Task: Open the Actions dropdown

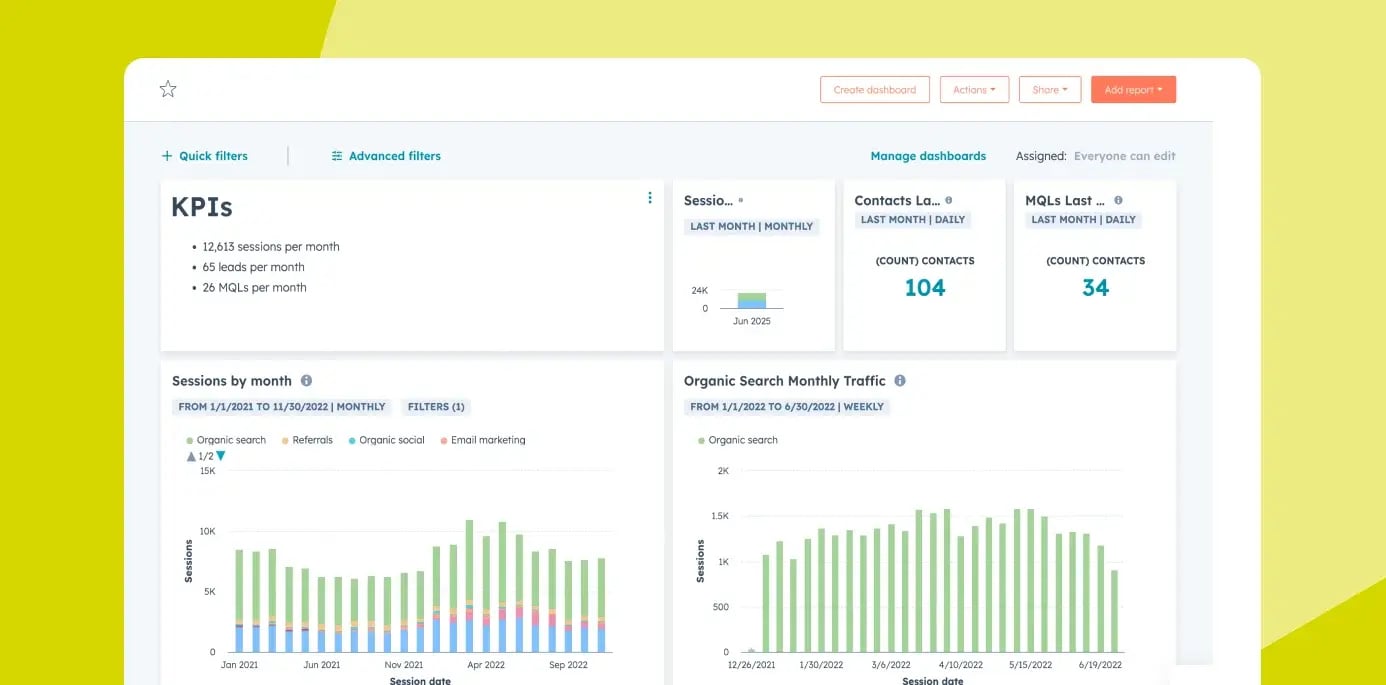Action: 974,90
